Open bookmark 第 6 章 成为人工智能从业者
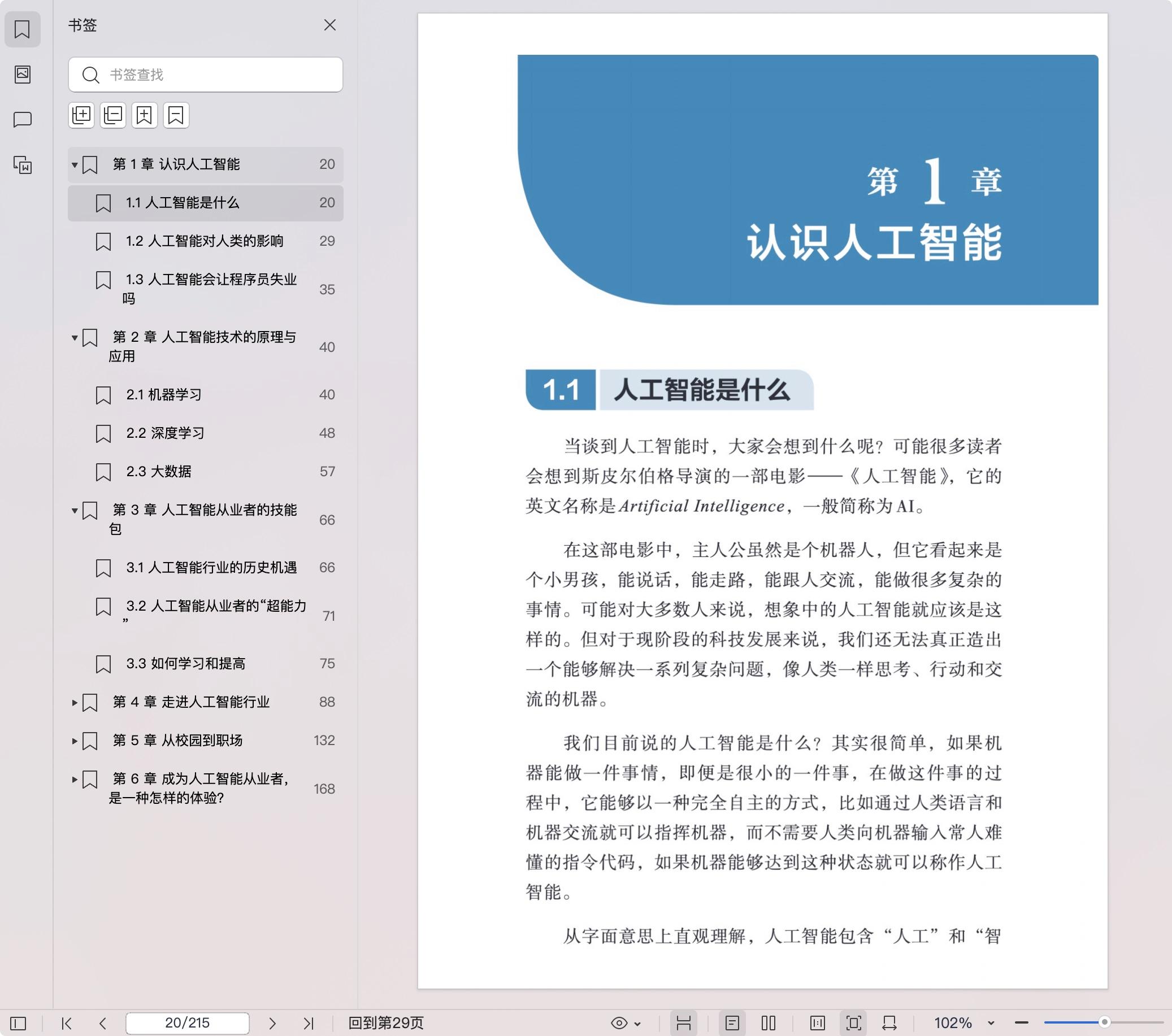The height and width of the screenshot is (1036, 1172). pyautogui.click(x=205, y=788)
